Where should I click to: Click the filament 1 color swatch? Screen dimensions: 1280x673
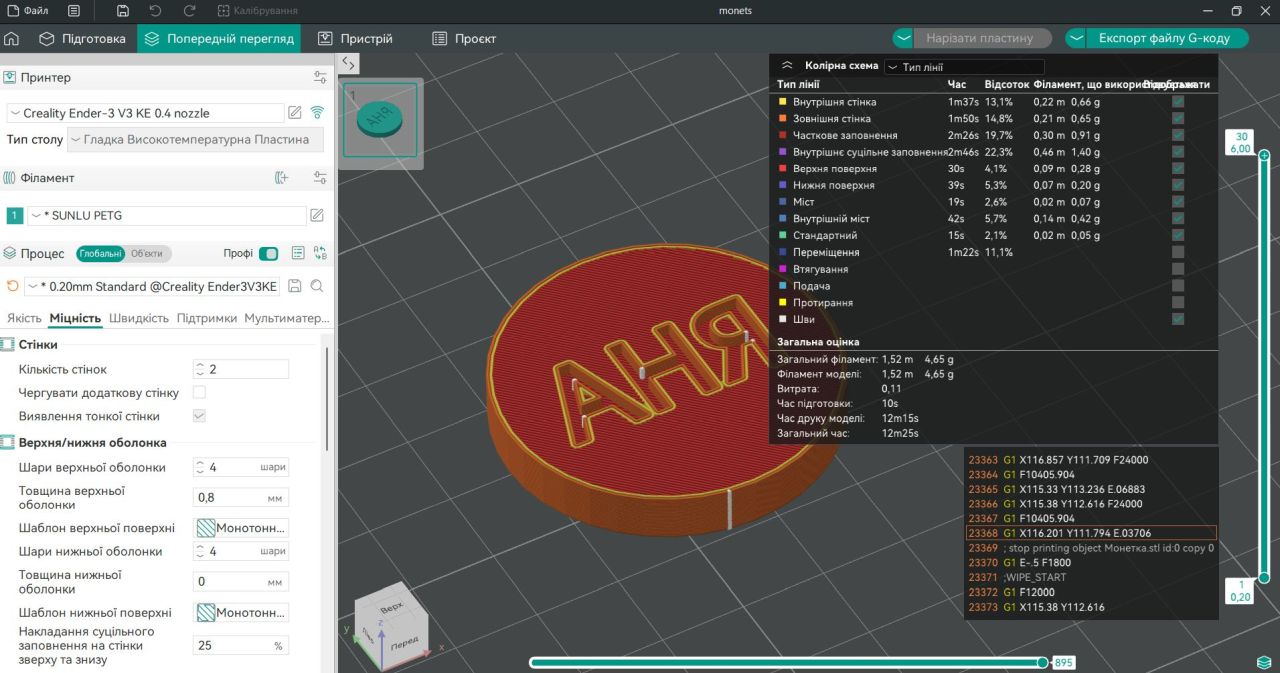[14, 215]
